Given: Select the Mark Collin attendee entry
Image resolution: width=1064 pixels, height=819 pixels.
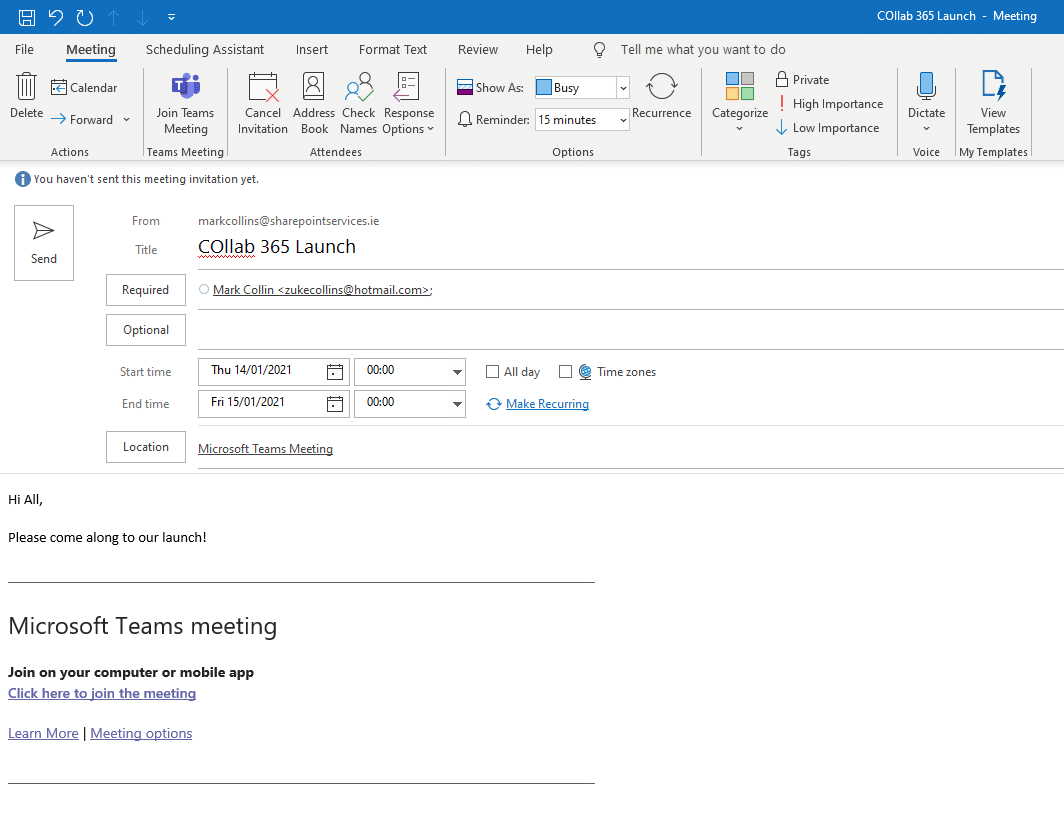Looking at the screenshot, I should click(322, 290).
